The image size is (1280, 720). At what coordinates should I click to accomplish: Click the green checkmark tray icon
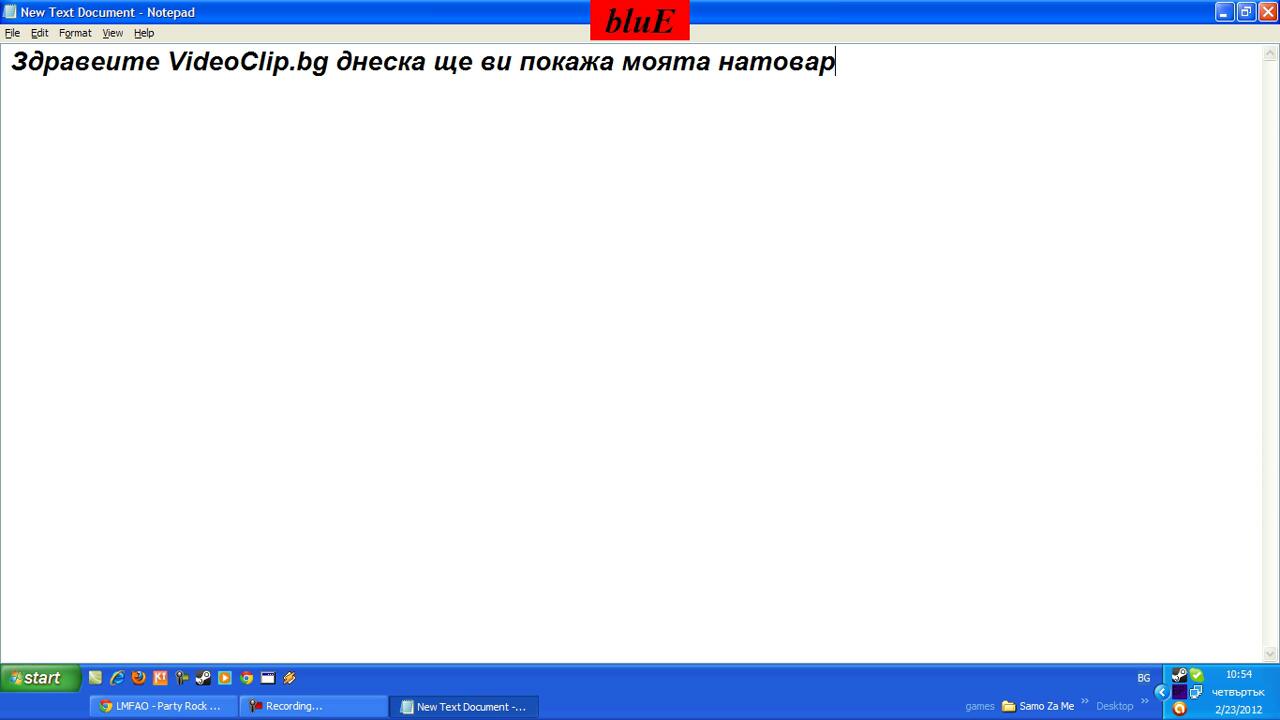coord(1196,675)
